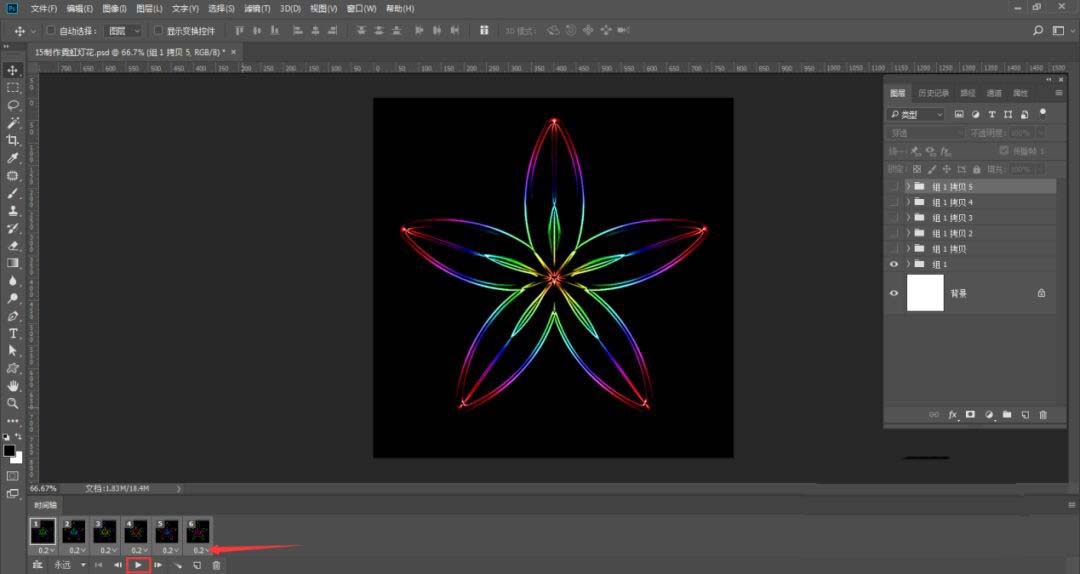1080x574 pixels.
Task: Click the layer filter for type layers
Action: click(x=992, y=114)
